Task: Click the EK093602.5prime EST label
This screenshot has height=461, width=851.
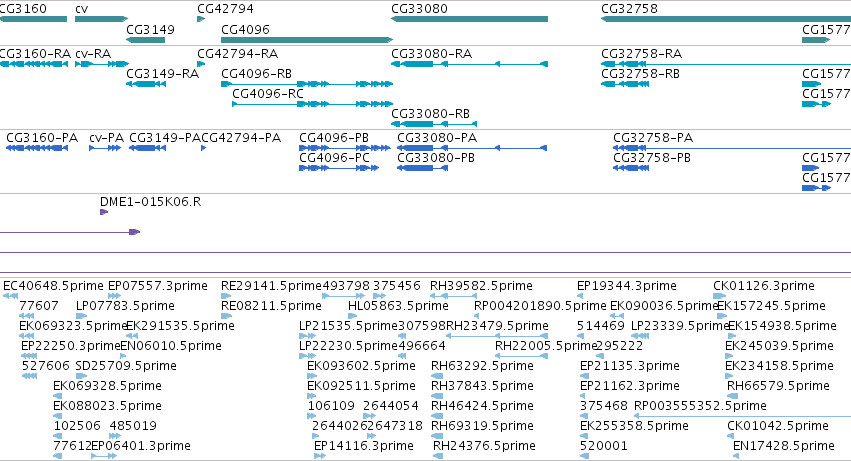Action: click(361, 367)
